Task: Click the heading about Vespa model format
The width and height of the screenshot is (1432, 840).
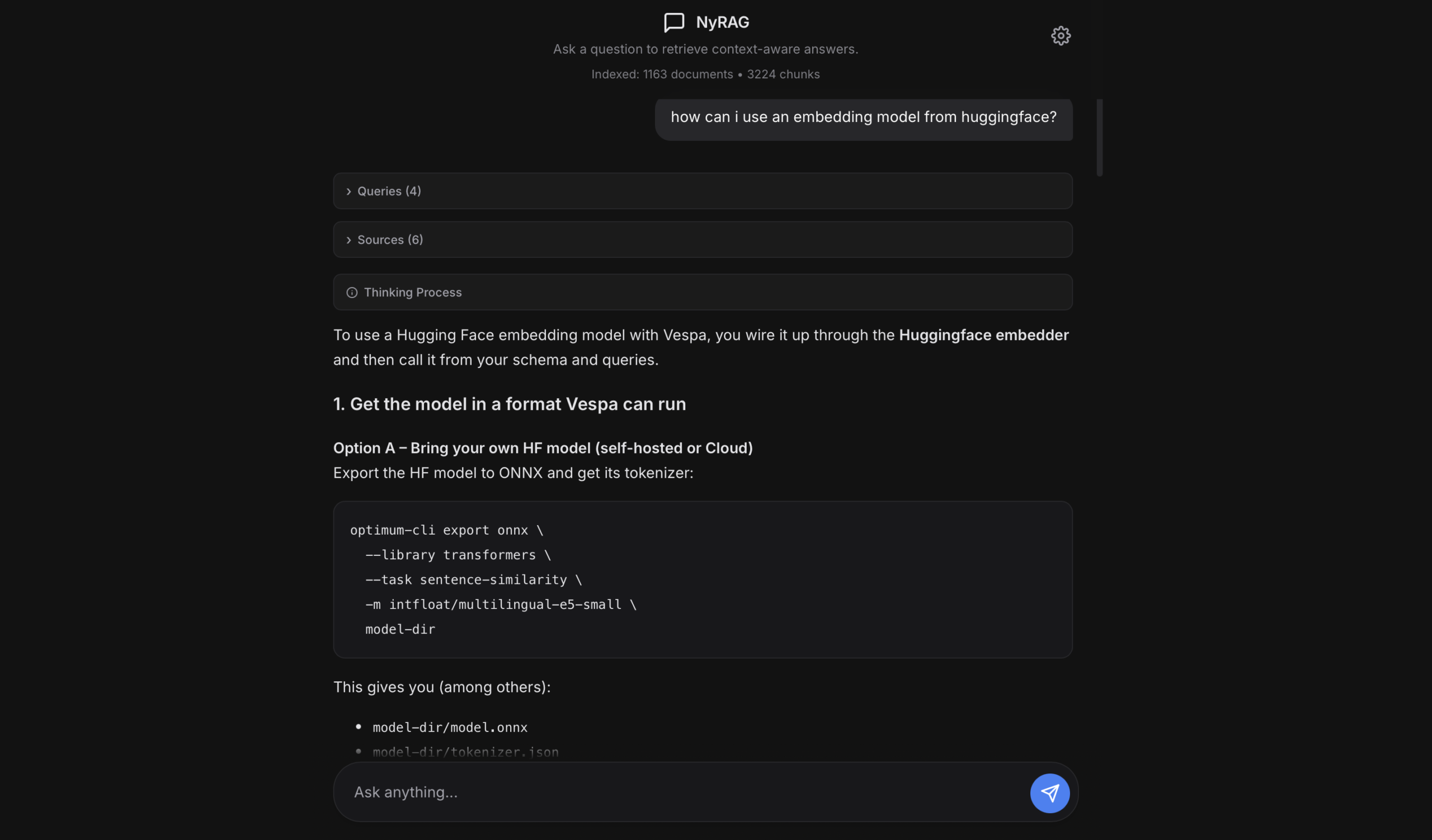Action: tap(509, 404)
